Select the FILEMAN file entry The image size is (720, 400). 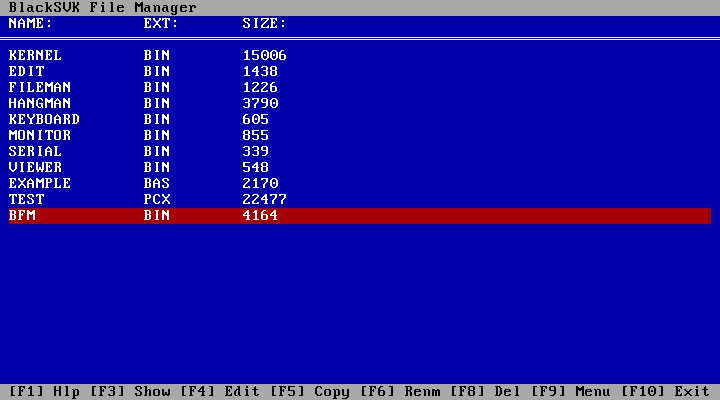[x=360, y=88]
